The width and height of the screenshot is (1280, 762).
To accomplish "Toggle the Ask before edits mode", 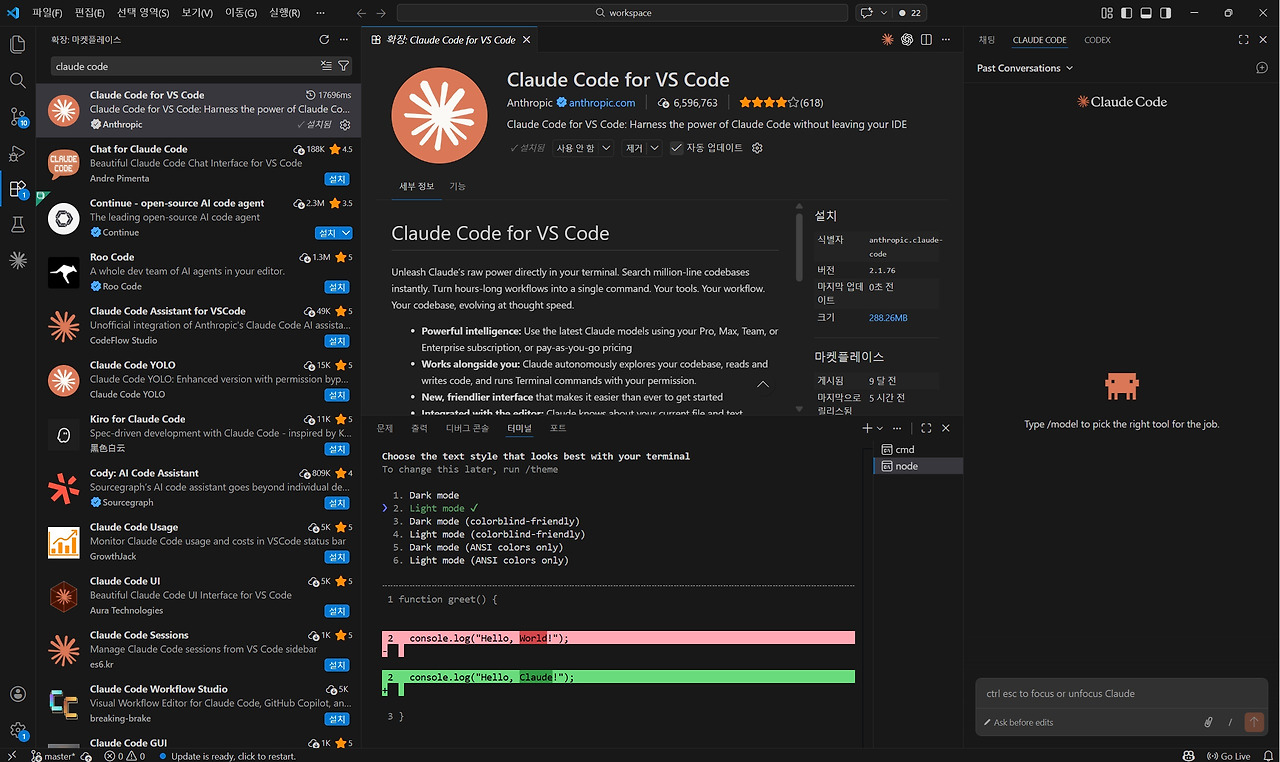I will pyautogui.click(x=1018, y=722).
